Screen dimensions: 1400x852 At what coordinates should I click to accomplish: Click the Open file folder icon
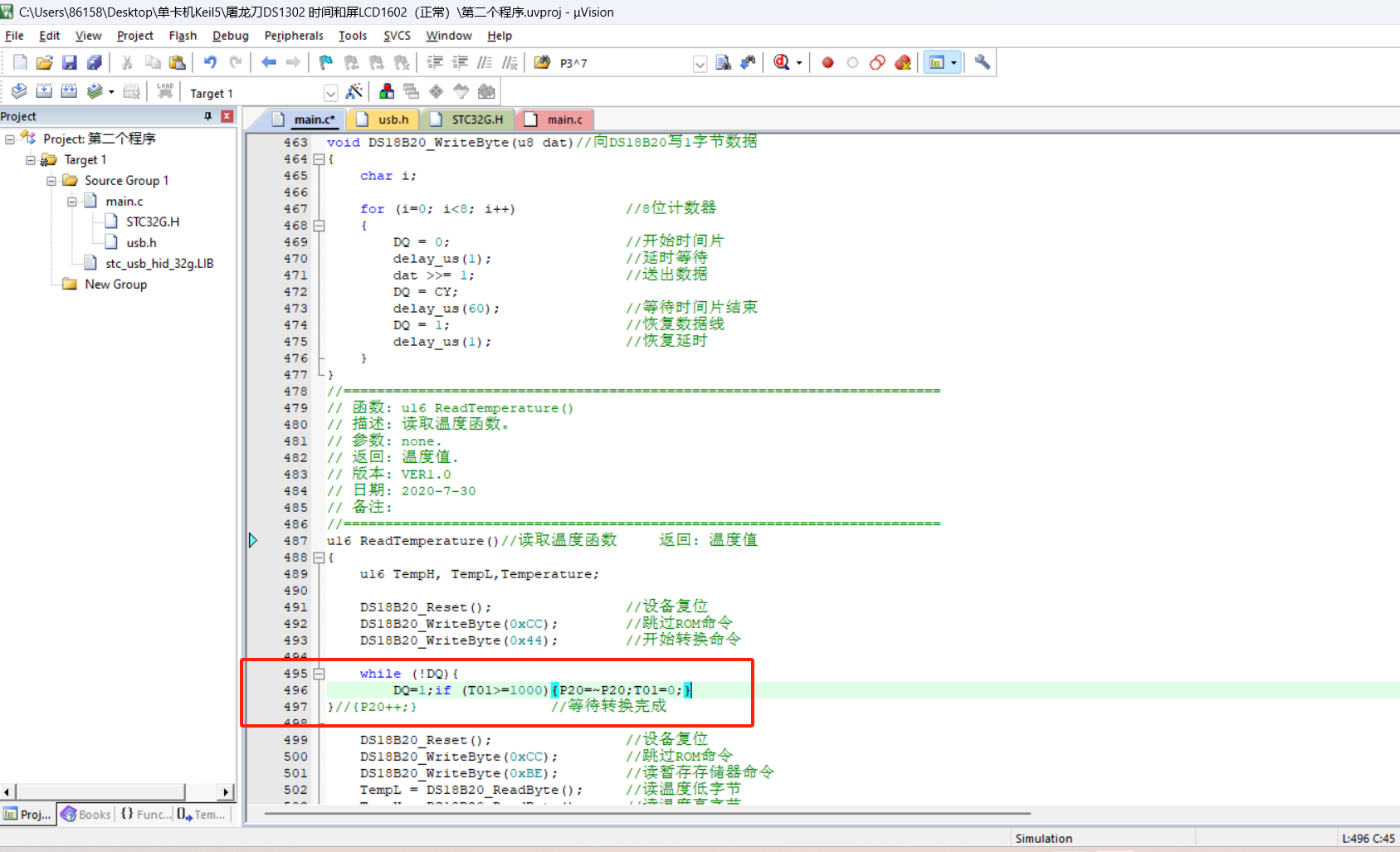[x=45, y=62]
